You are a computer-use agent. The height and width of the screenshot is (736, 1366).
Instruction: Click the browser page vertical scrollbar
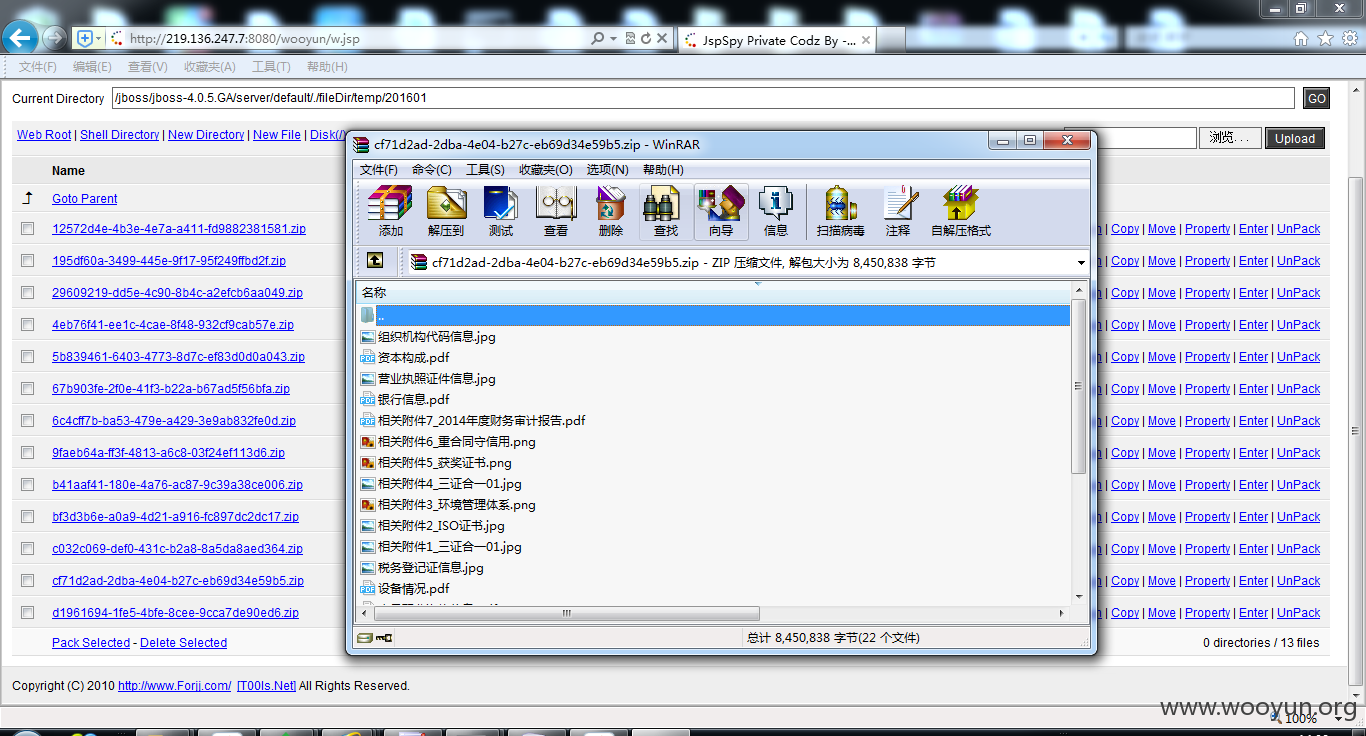tap(1357, 430)
